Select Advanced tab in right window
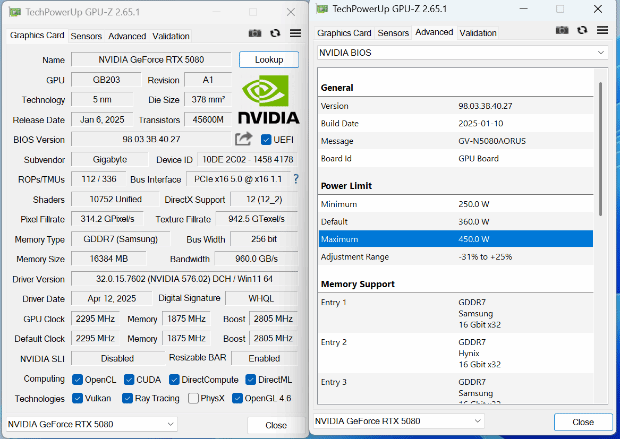Image resolution: width=620 pixels, height=439 pixels. tap(434, 32)
